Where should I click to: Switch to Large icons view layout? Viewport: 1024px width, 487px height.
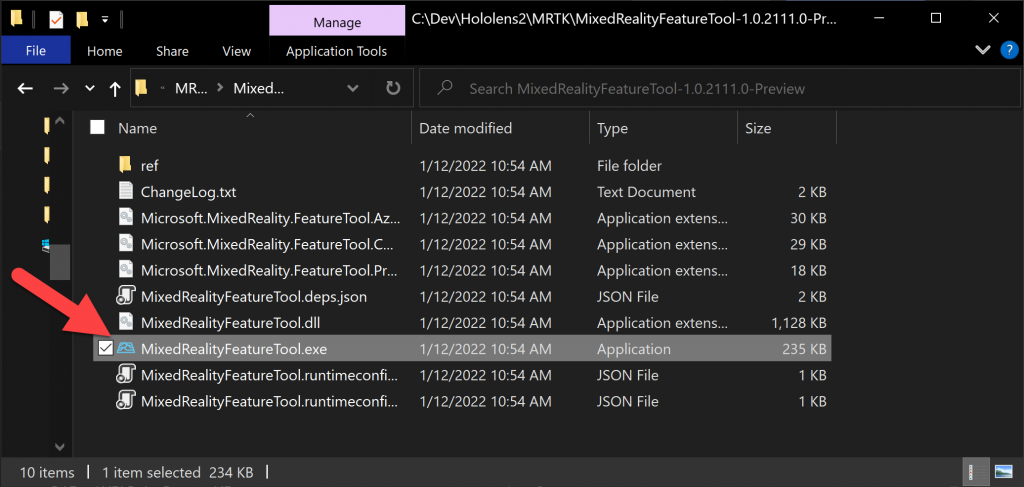click(x=1003, y=471)
